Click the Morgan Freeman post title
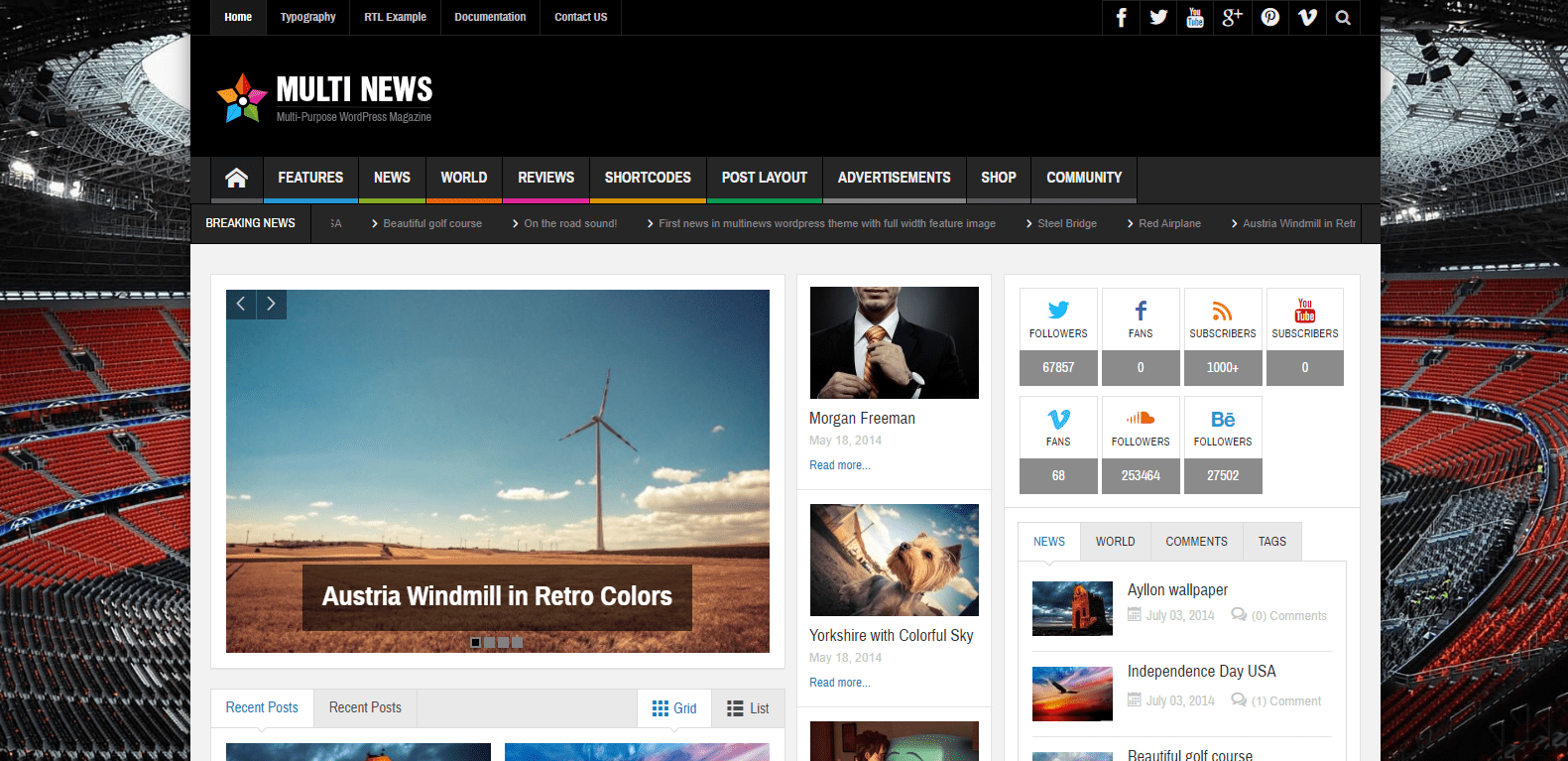The width and height of the screenshot is (1568, 761). [862, 419]
